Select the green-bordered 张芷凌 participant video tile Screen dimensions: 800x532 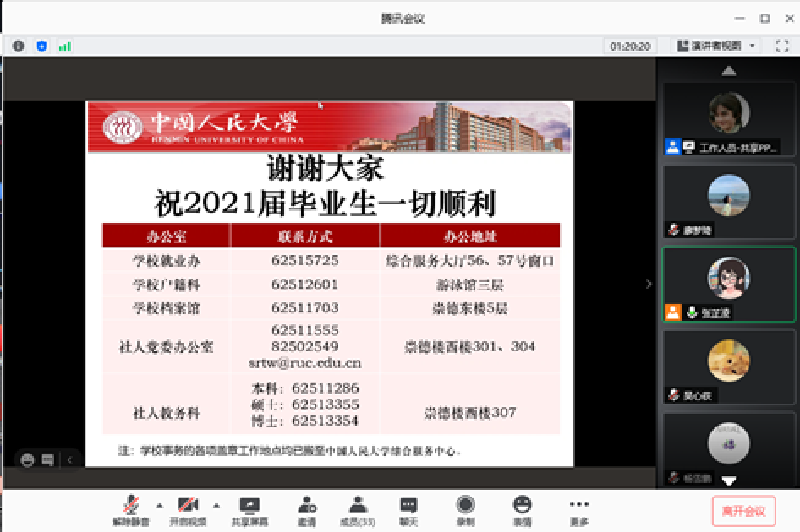point(729,284)
